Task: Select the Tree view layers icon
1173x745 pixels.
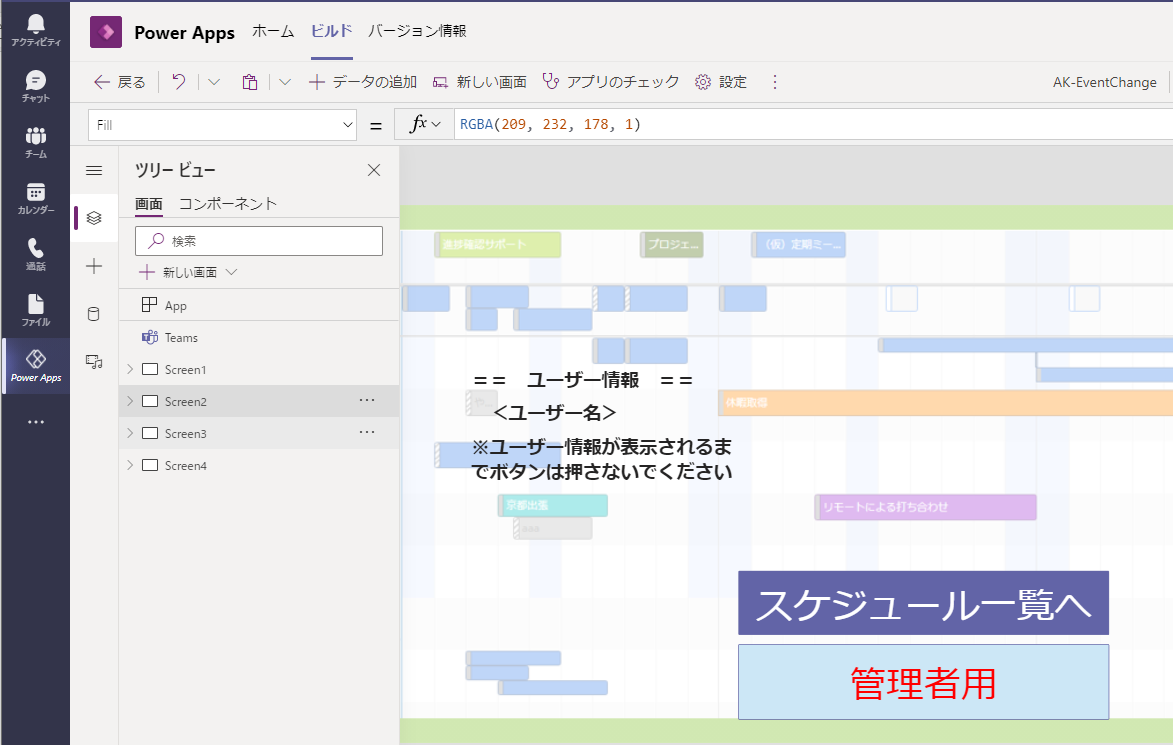Action: (93, 218)
